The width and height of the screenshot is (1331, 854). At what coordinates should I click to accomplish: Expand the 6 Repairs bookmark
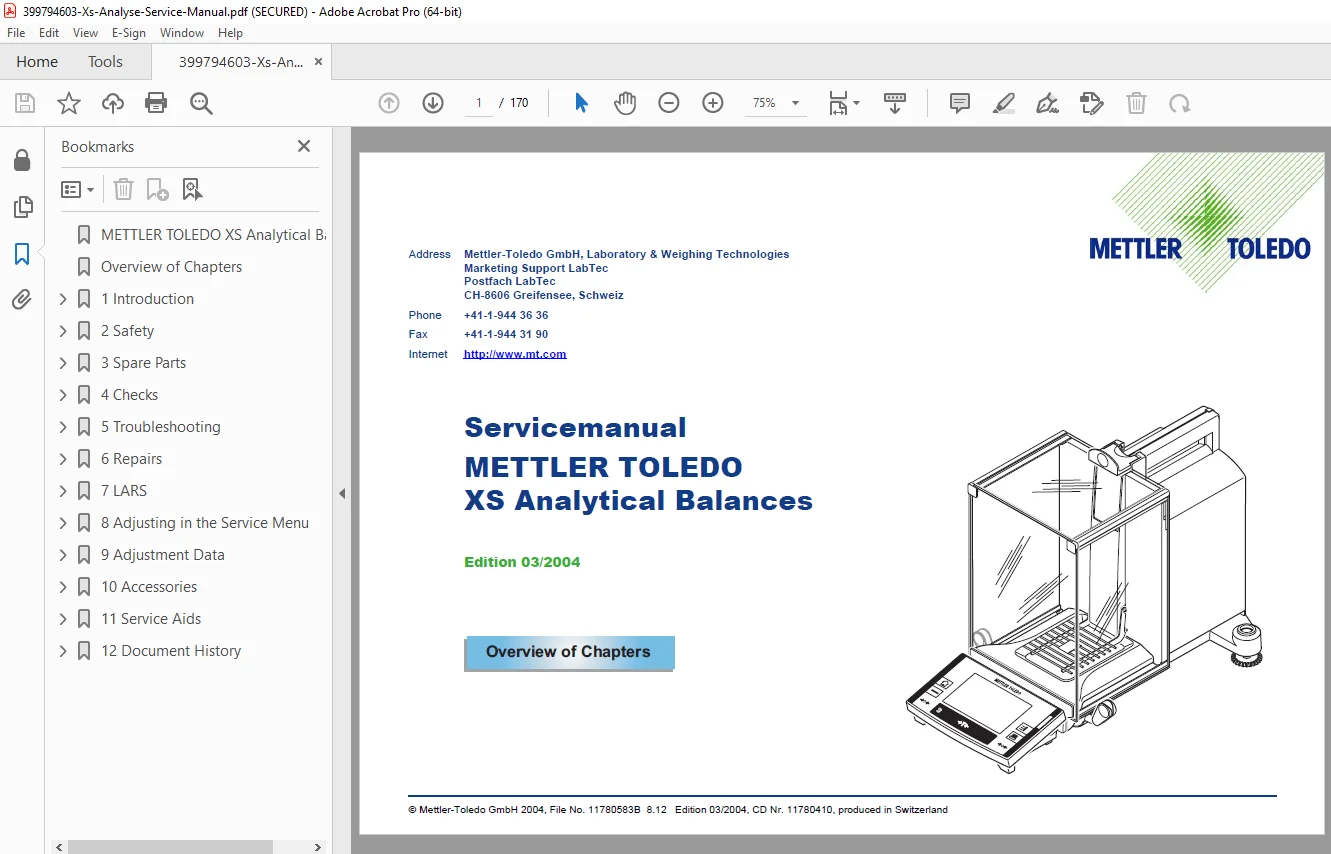63,459
